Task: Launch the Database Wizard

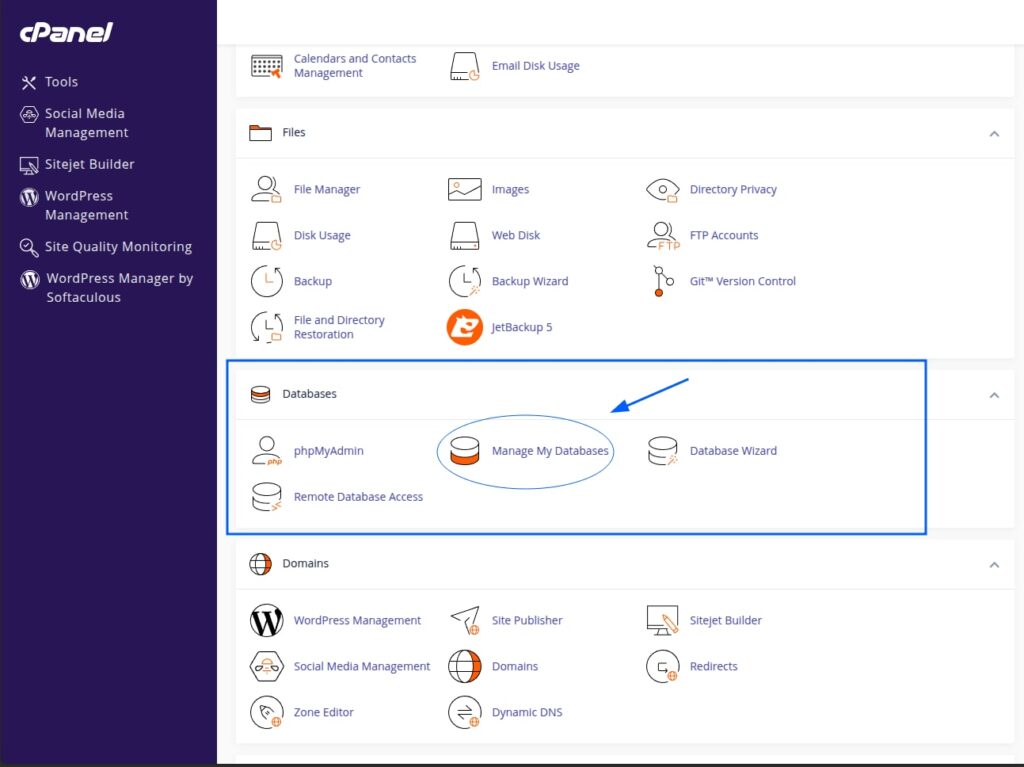Action: 733,450
